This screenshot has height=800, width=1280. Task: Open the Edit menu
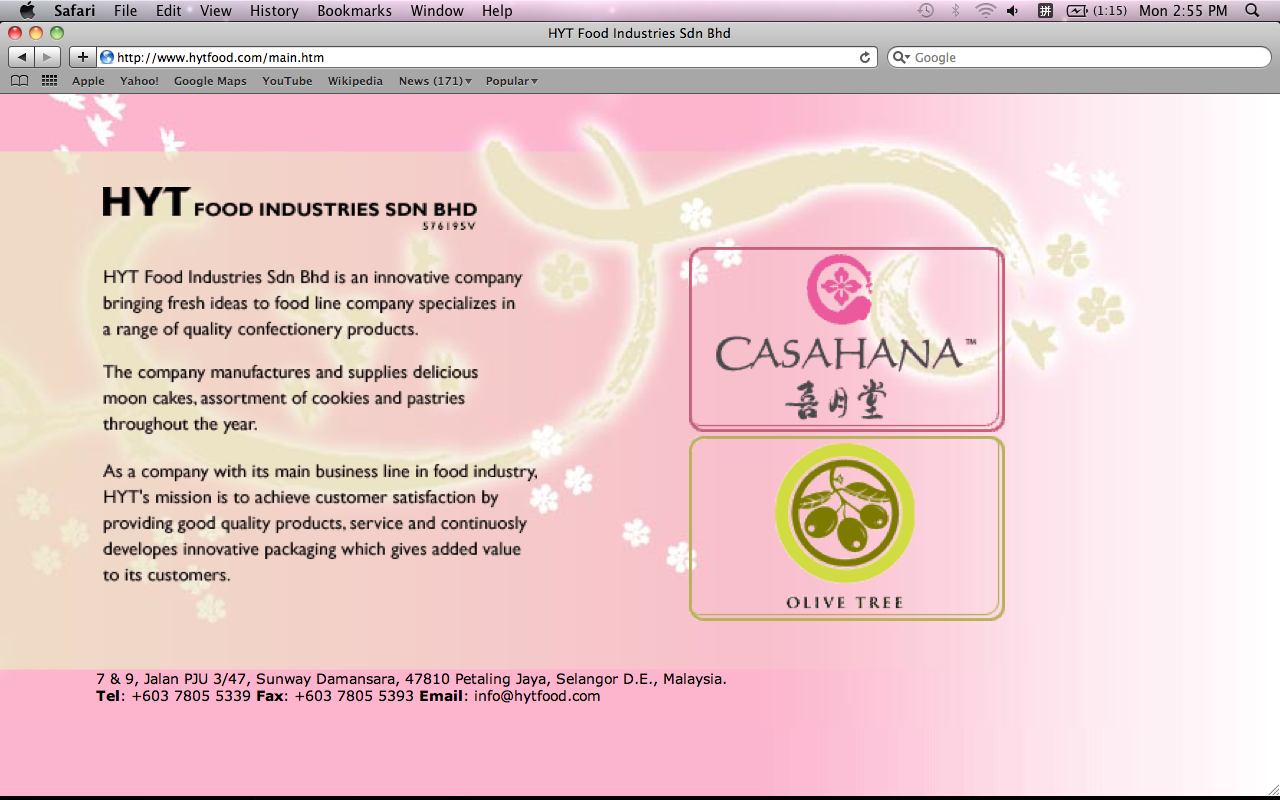click(168, 11)
